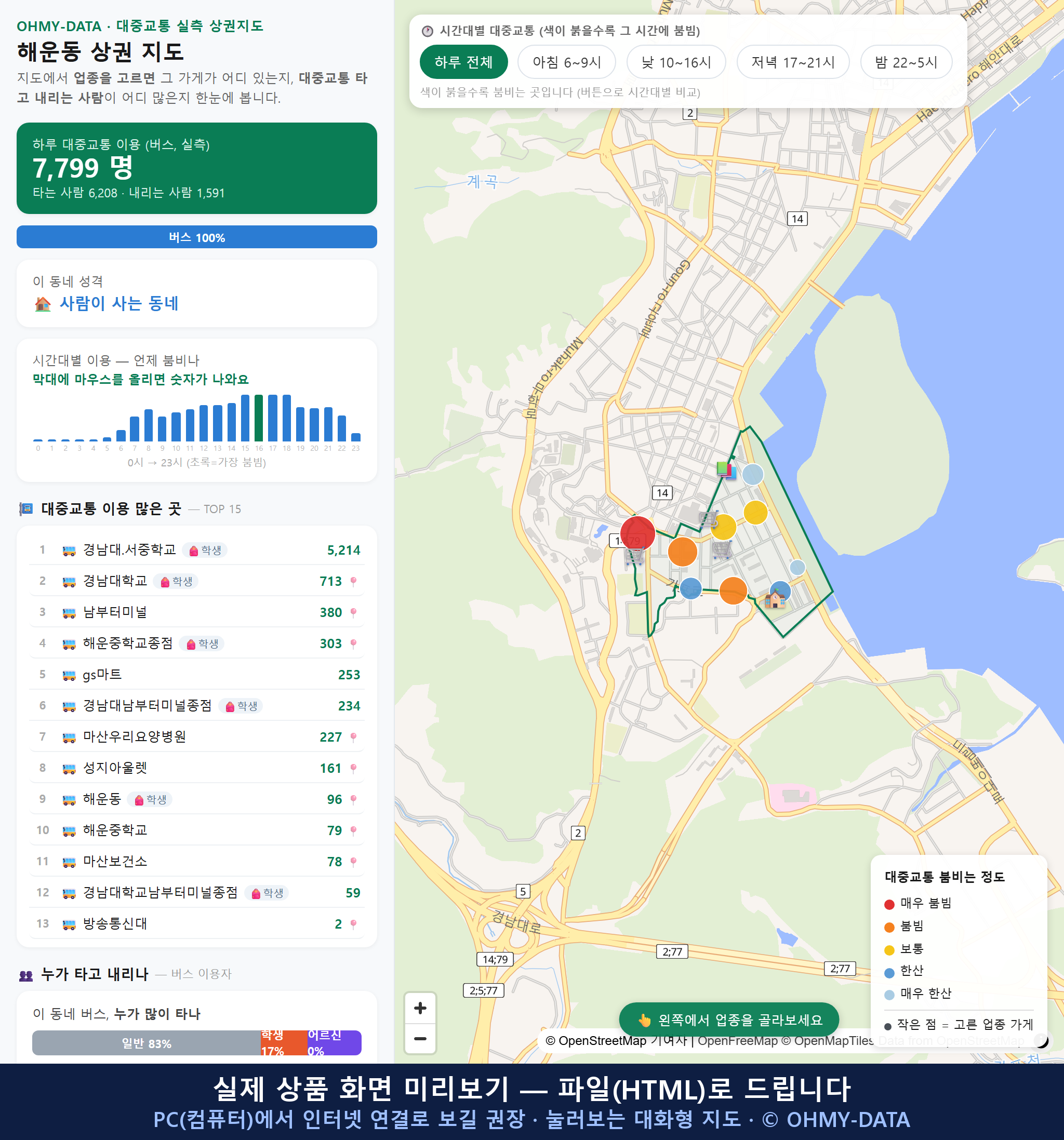Activate the 밤 22~5시 time filter
Viewport: 1064px width, 1140px height.
(x=906, y=62)
